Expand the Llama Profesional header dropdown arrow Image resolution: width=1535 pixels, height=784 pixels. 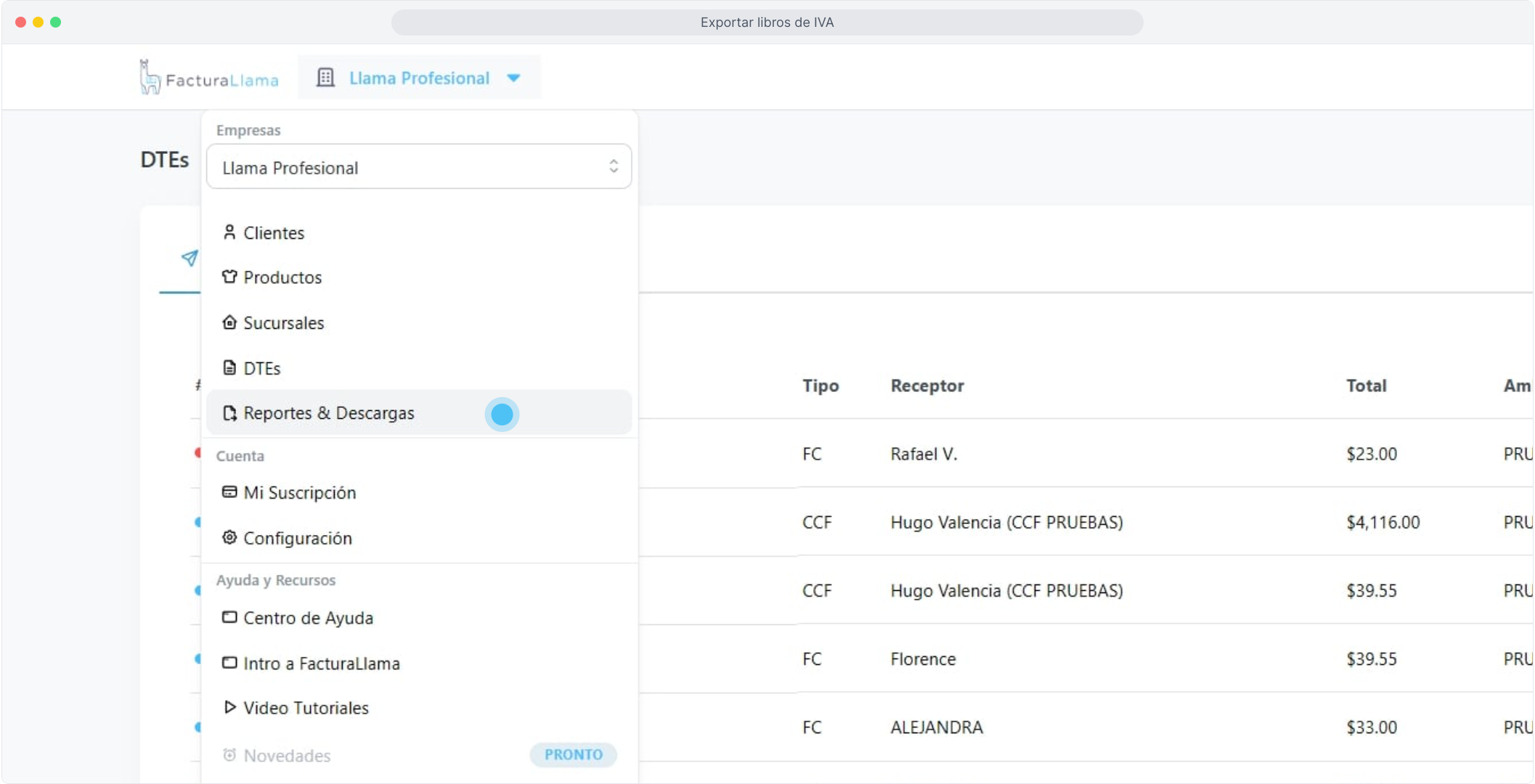coord(513,78)
